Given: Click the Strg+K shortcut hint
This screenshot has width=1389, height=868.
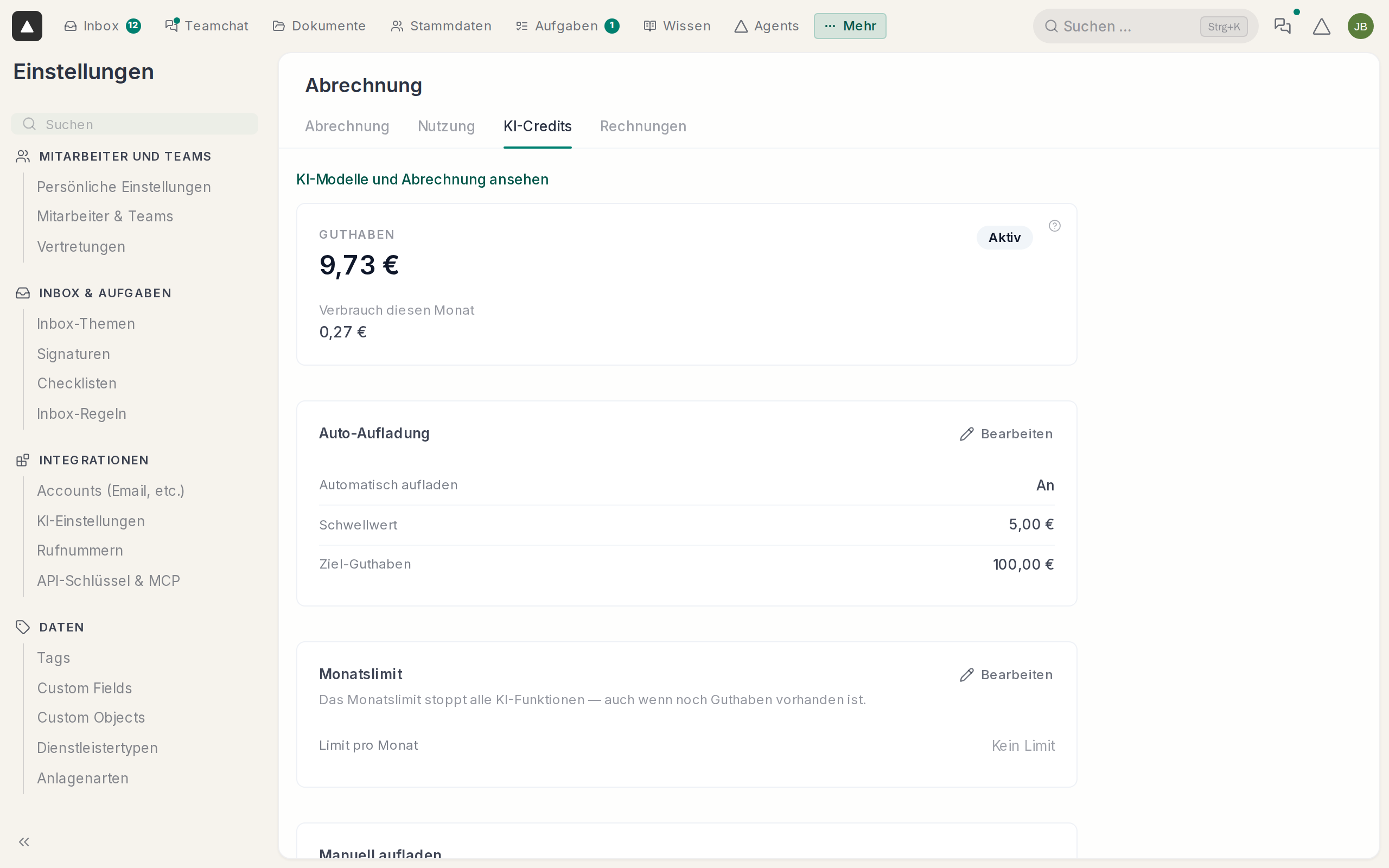Looking at the screenshot, I should 1224,27.
